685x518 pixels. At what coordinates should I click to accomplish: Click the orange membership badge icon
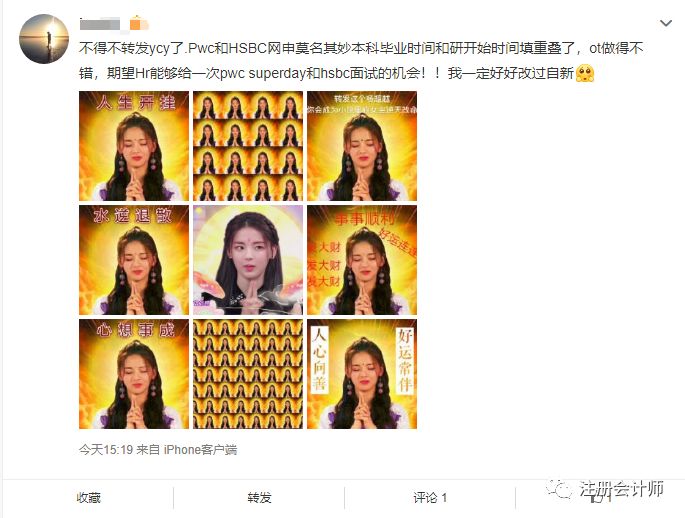[x=137, y=23]
